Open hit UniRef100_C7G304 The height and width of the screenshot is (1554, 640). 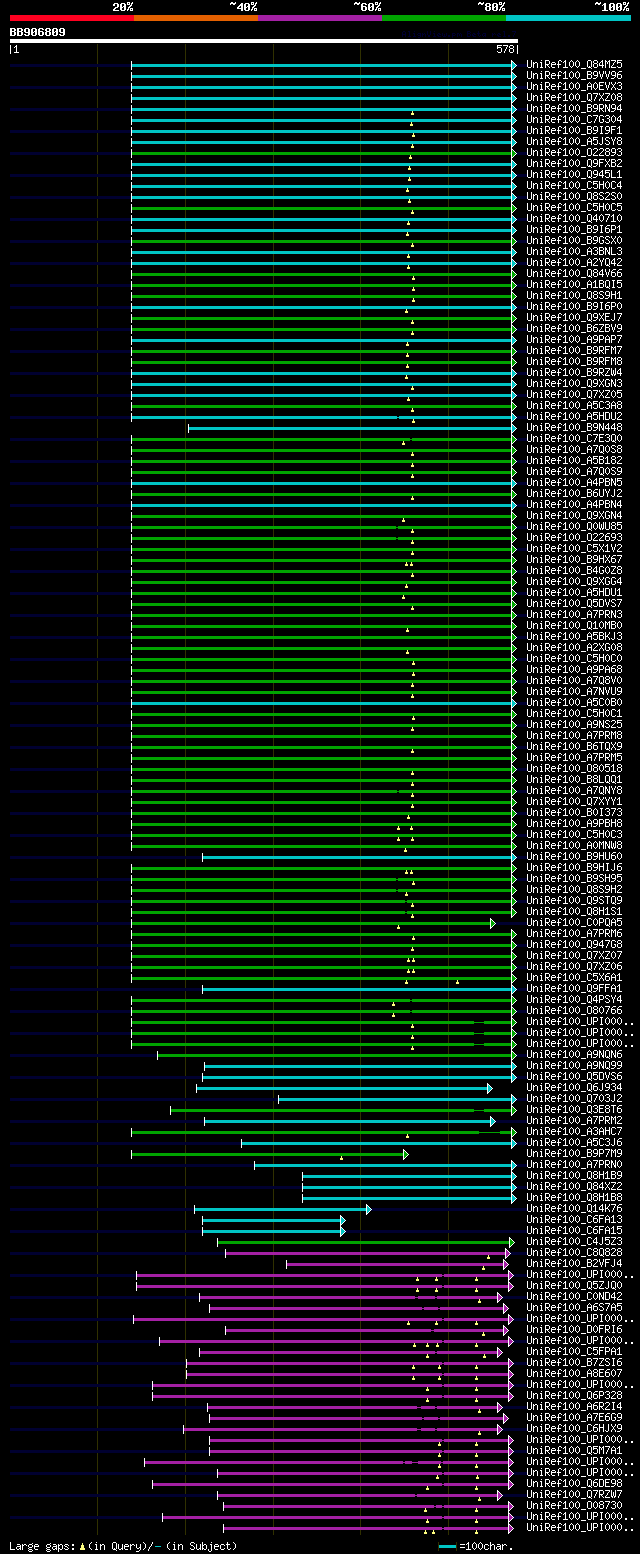574,119
